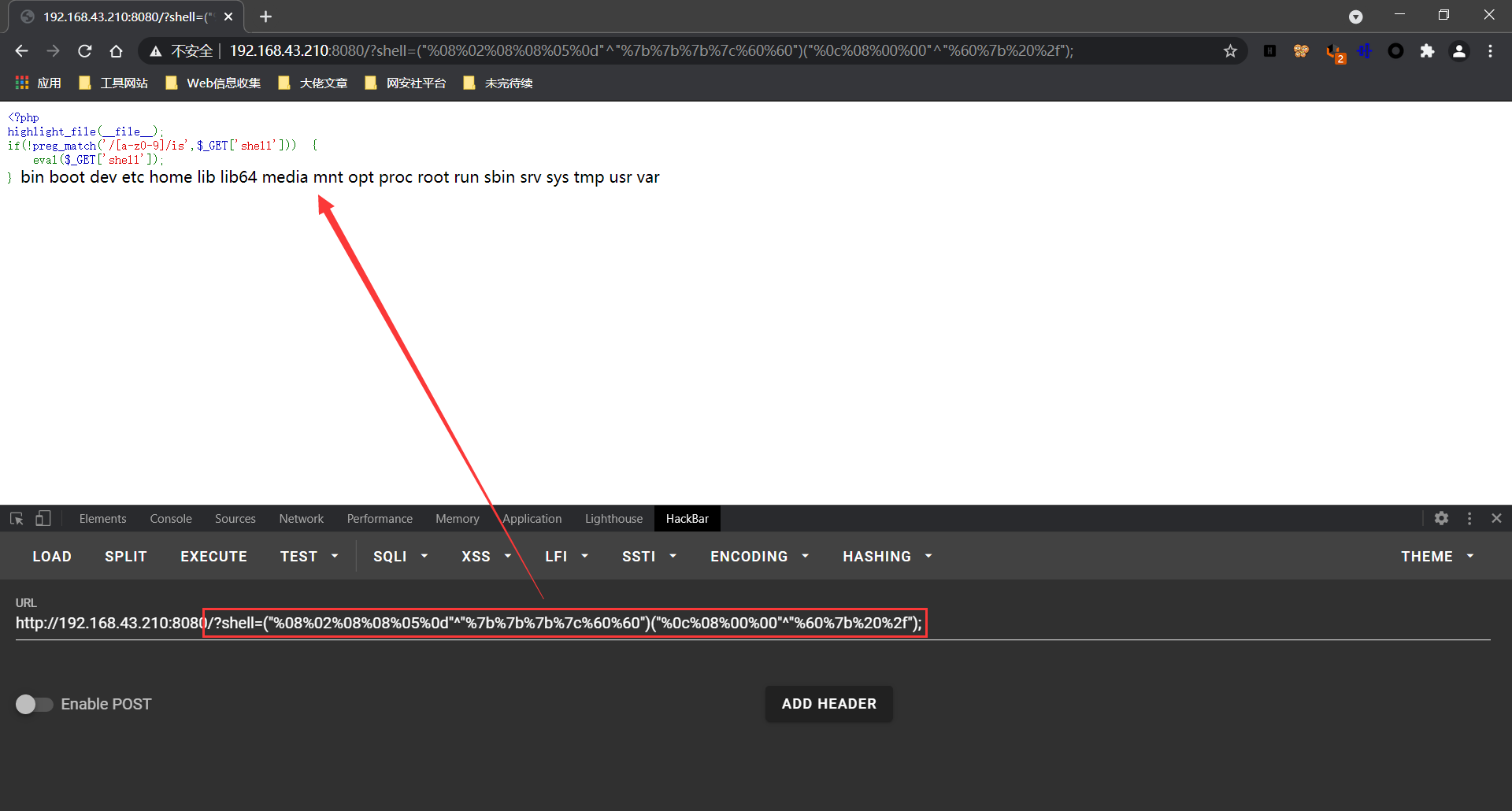Expand the TEST dropdown
The image size is (1512, 811).
tap(309, 557)
